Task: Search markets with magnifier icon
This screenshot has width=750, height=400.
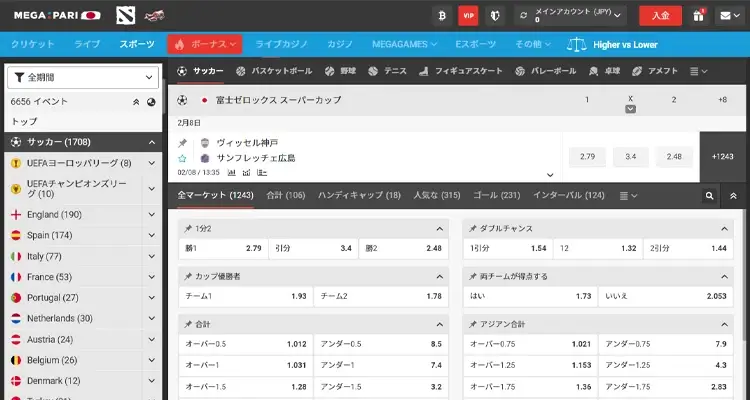Action: click(709, 195)
